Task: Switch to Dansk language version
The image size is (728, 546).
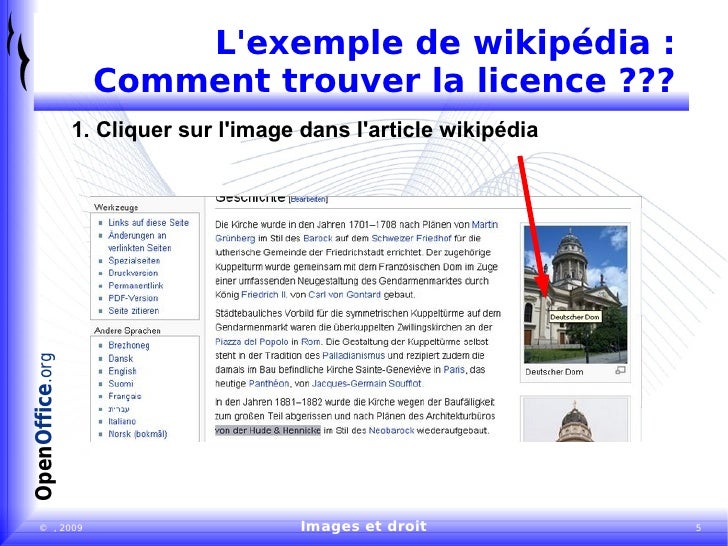Action: point(121,359)
